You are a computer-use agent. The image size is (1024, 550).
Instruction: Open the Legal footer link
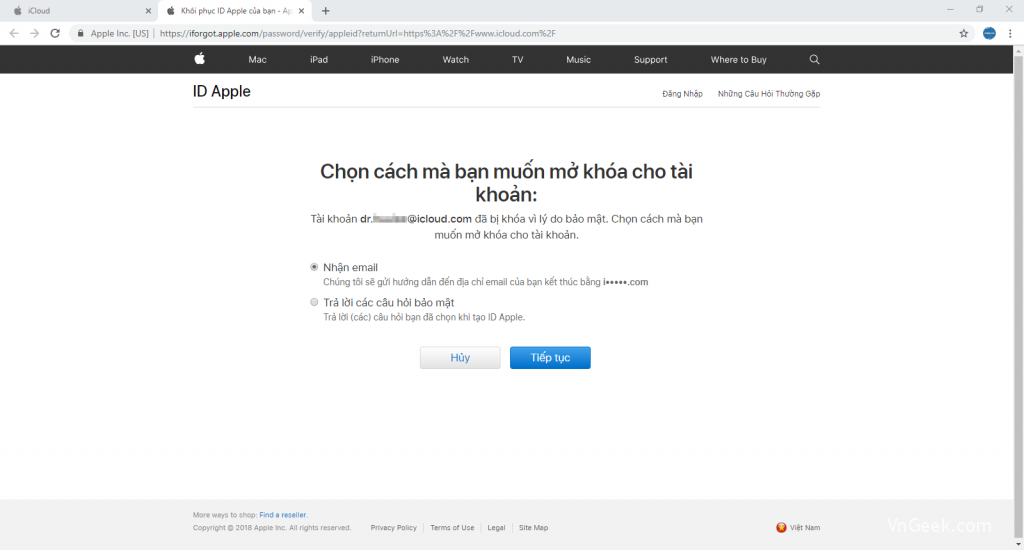tap(496, 528)
